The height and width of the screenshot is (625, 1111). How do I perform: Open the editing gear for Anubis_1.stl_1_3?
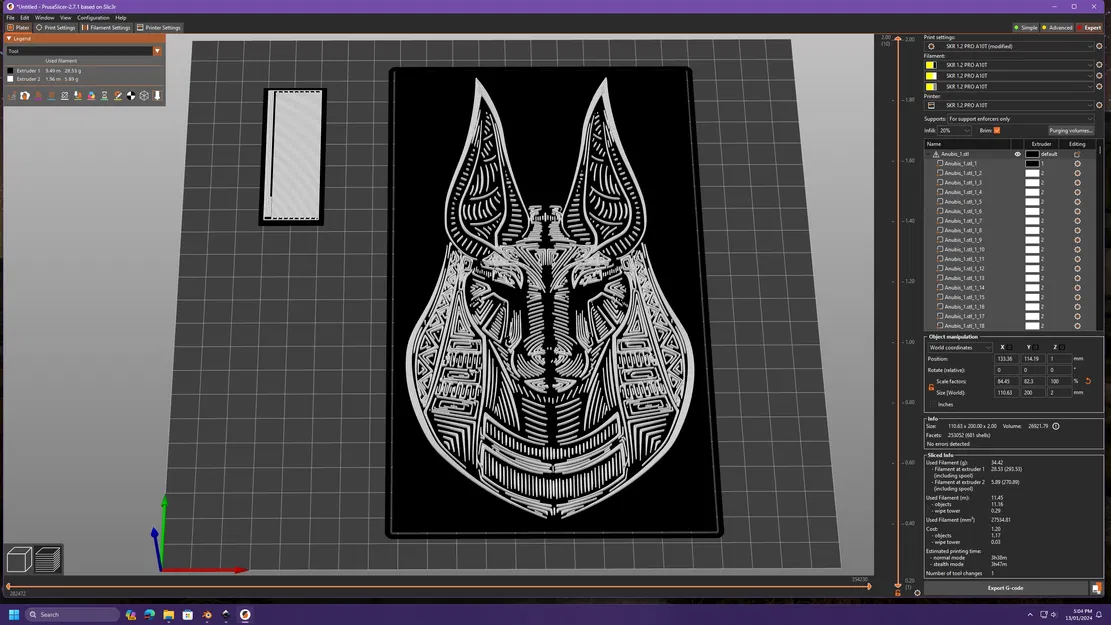click(x=1078, y=182)
